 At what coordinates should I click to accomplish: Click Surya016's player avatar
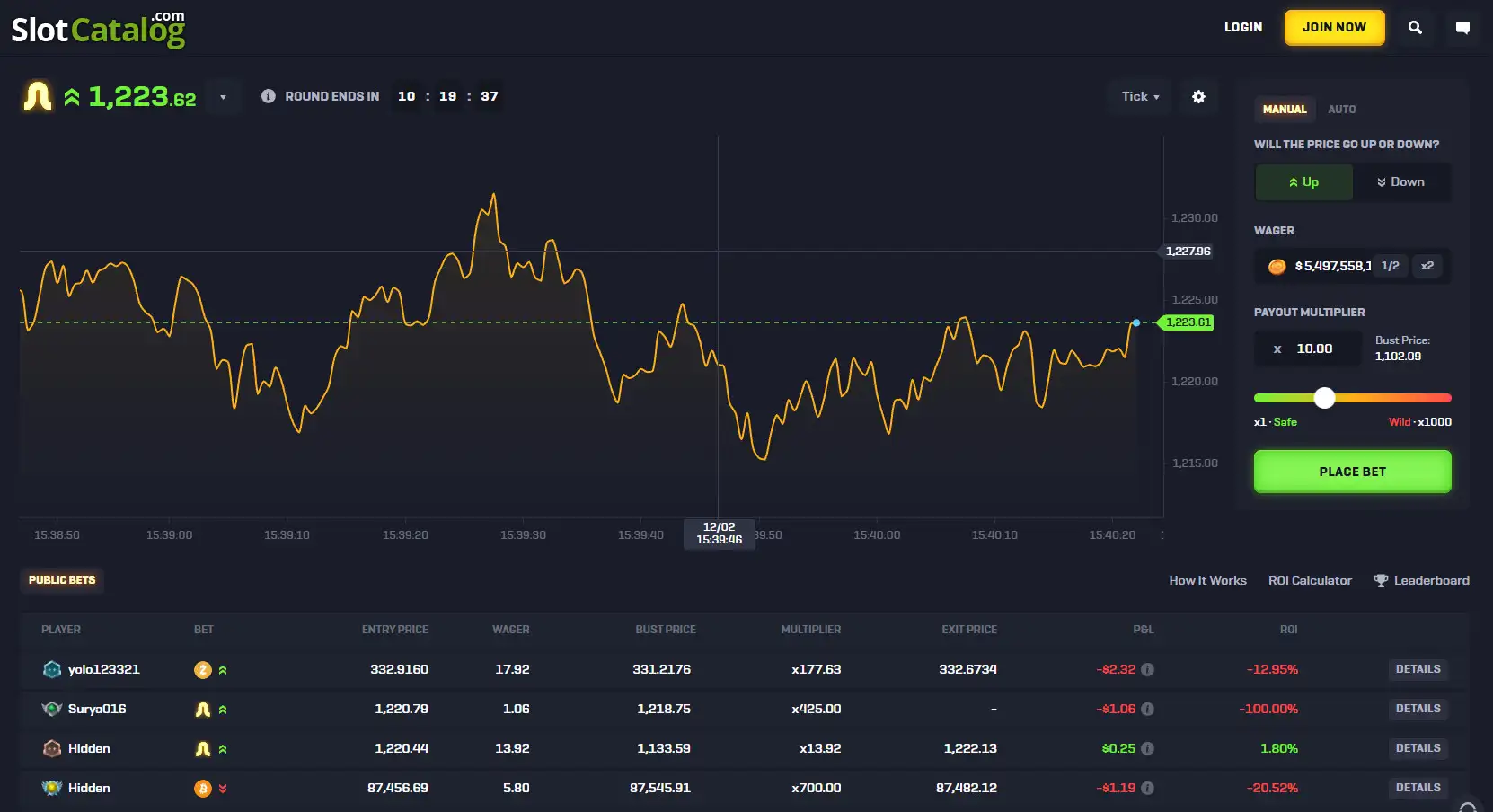52,709
